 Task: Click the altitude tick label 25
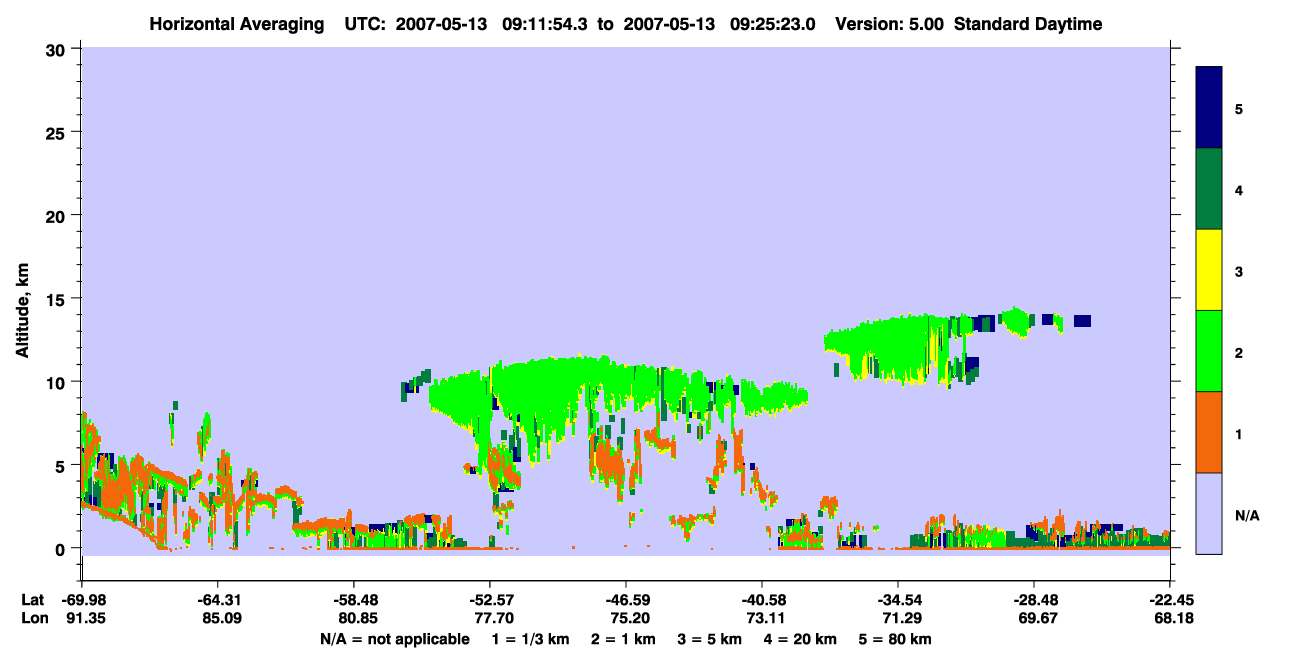(x=58, y=132)
